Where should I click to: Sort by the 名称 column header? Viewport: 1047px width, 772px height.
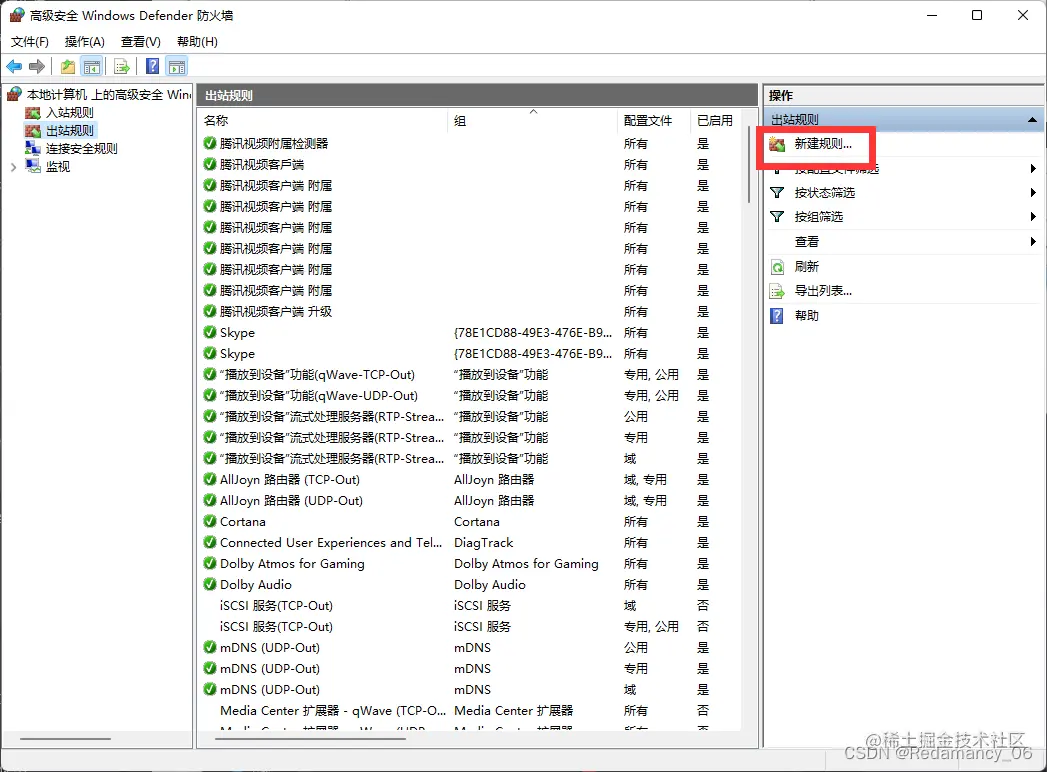[x=323, y=120]
